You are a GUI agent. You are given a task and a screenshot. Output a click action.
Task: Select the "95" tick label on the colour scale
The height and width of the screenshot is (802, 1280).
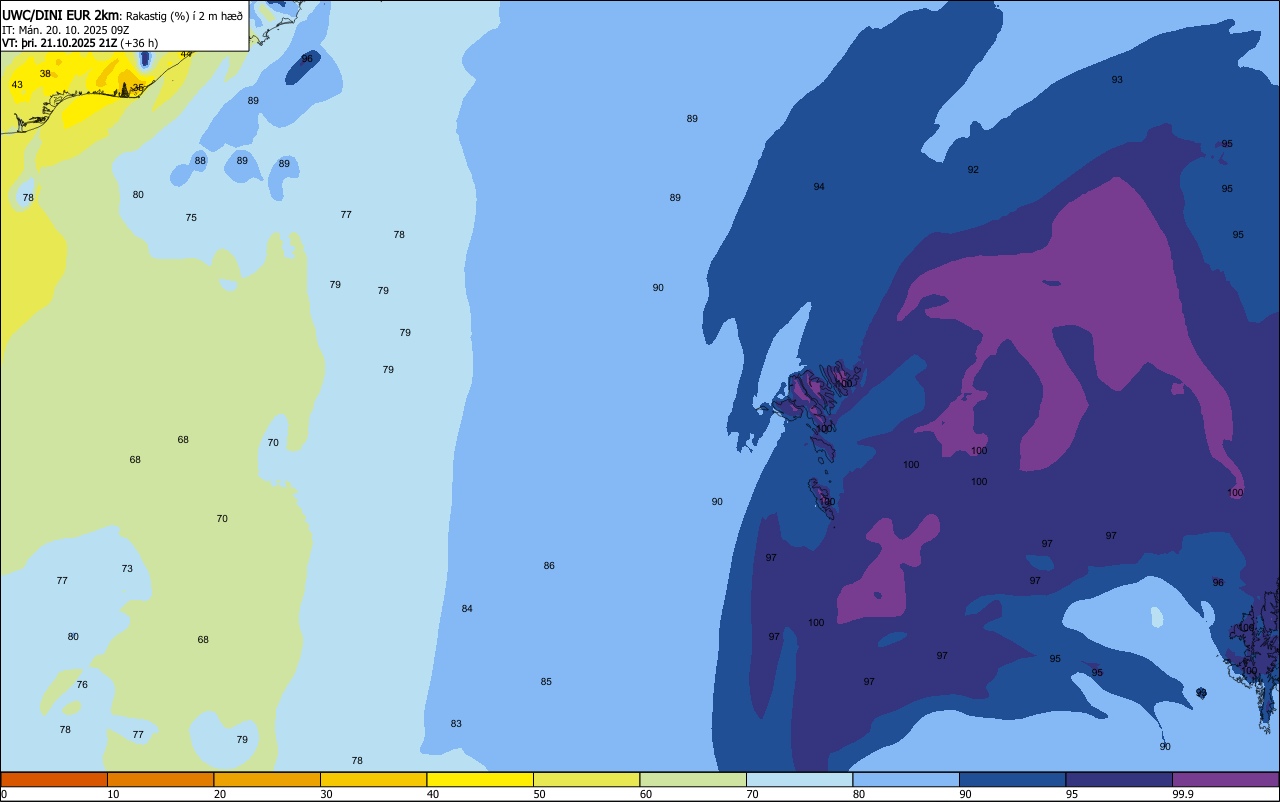1072,794
